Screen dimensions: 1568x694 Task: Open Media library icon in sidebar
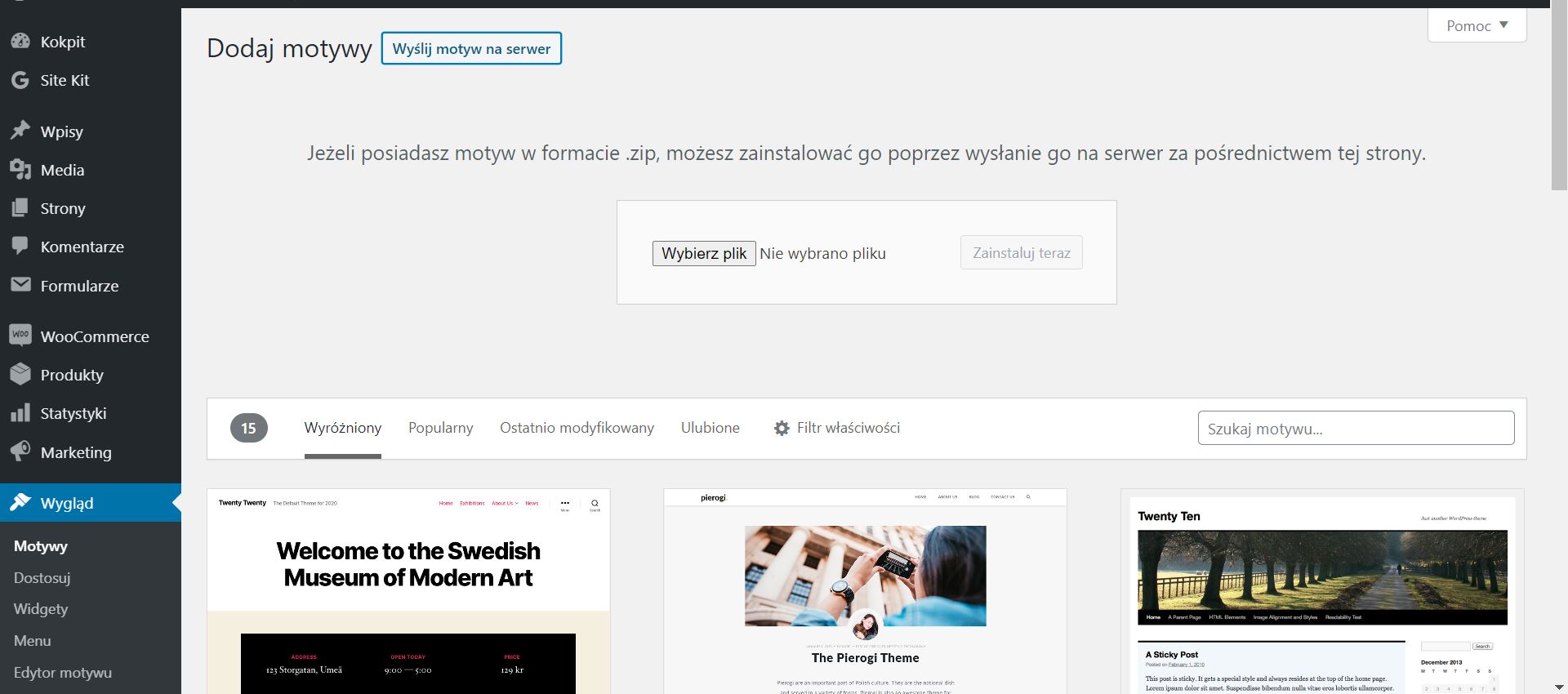[20, 170]
